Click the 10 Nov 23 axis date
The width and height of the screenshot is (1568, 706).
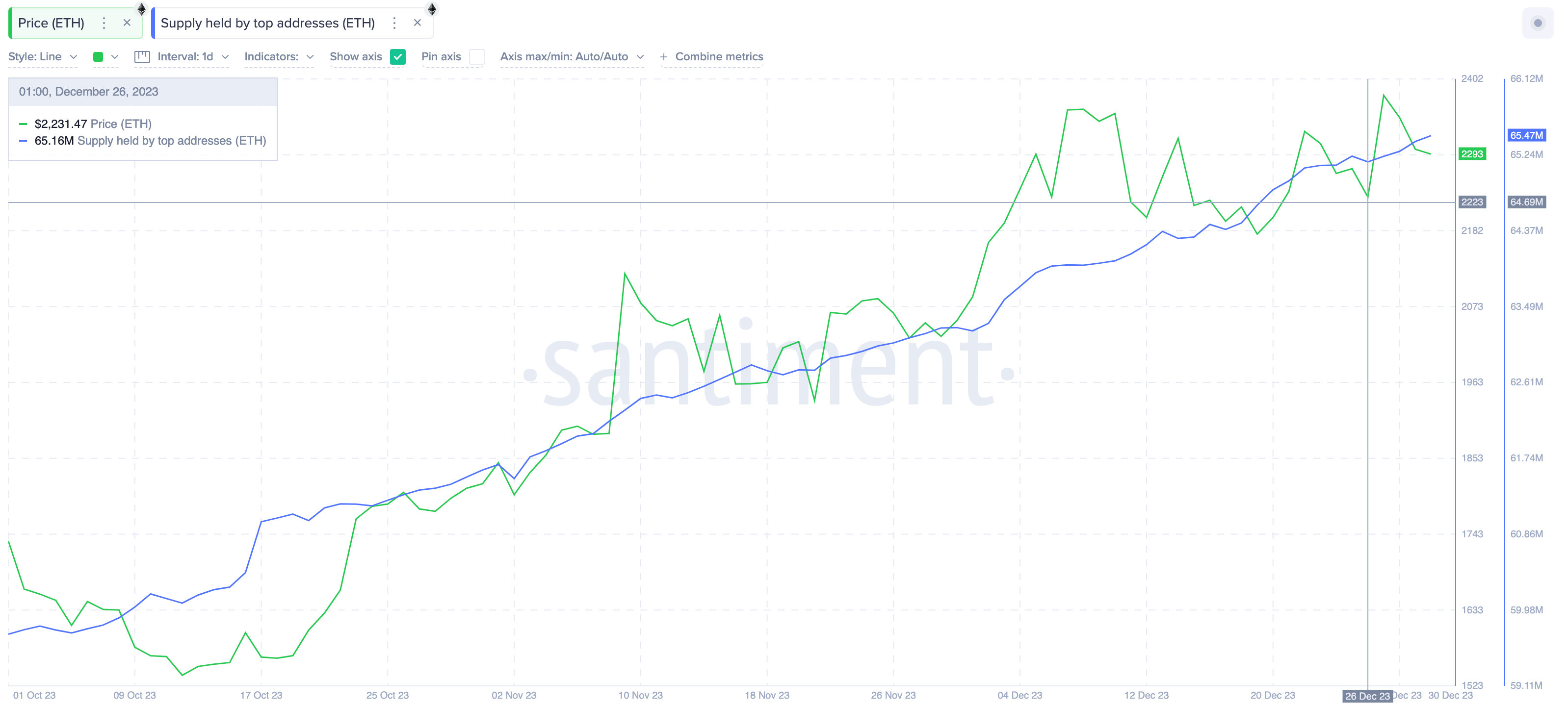[640, 695]
